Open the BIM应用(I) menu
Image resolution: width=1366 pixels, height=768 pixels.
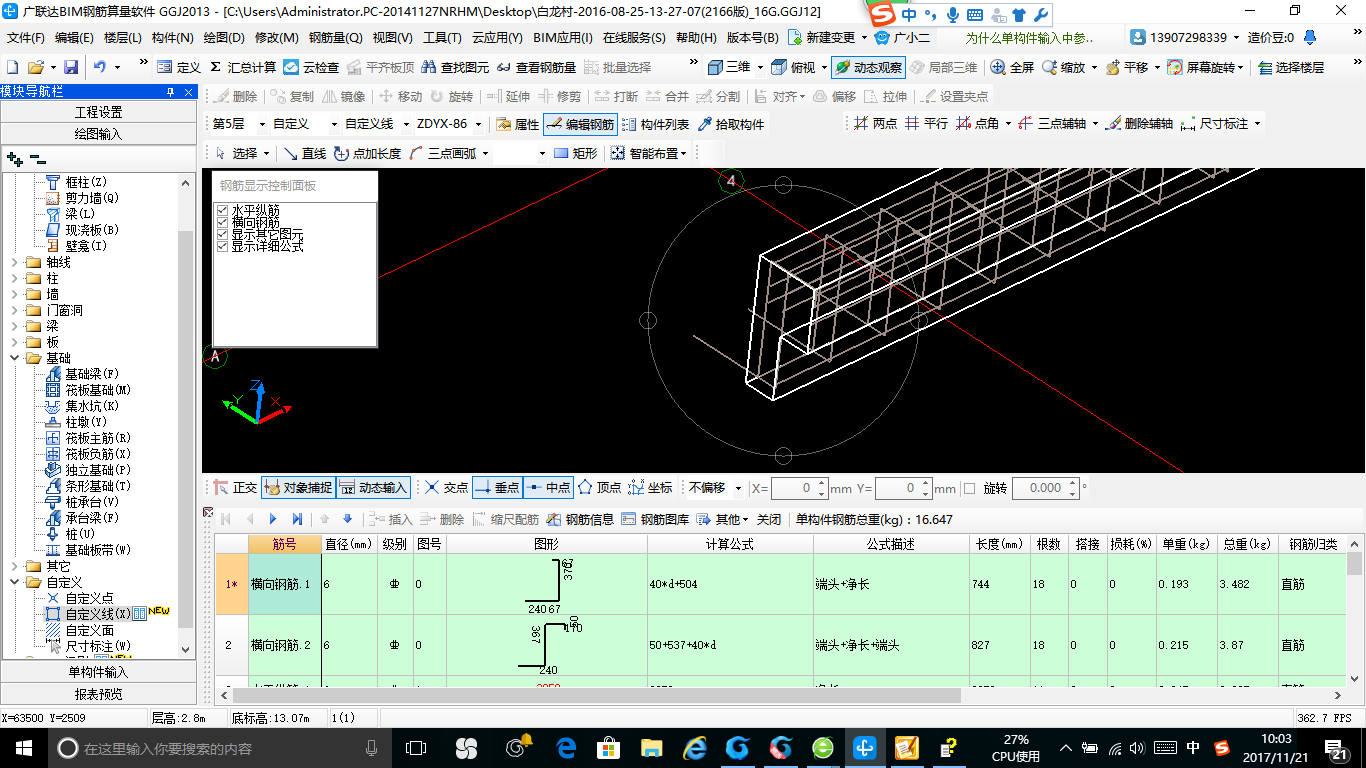[x=562, y=38]
